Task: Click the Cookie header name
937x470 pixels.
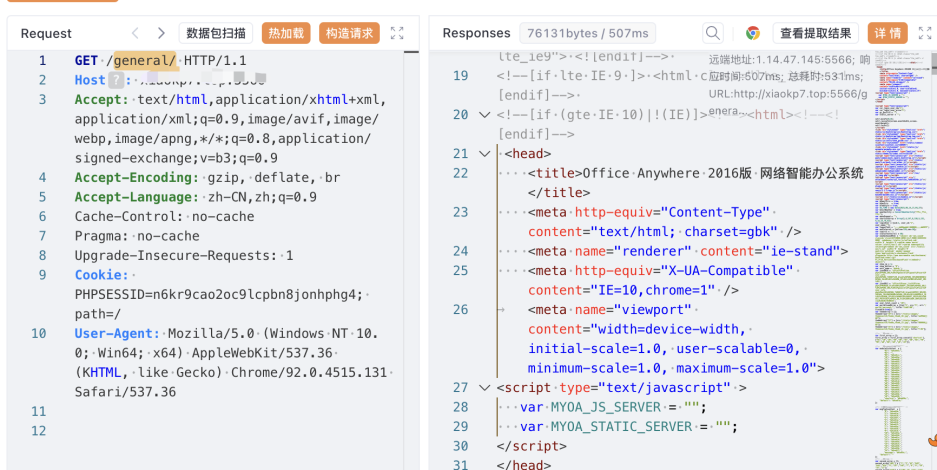Action: pos(102,275)
